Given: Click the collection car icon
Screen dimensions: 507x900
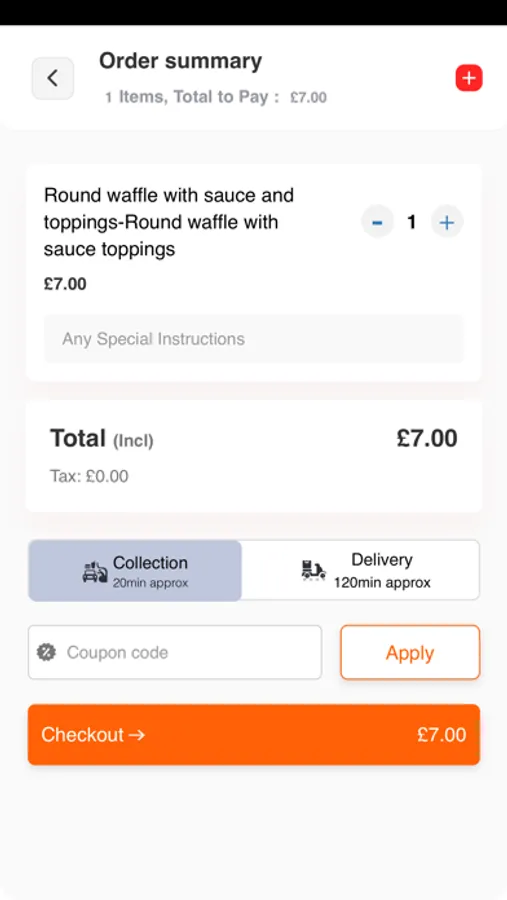Looking at the screenshot, I should (95, 572).
